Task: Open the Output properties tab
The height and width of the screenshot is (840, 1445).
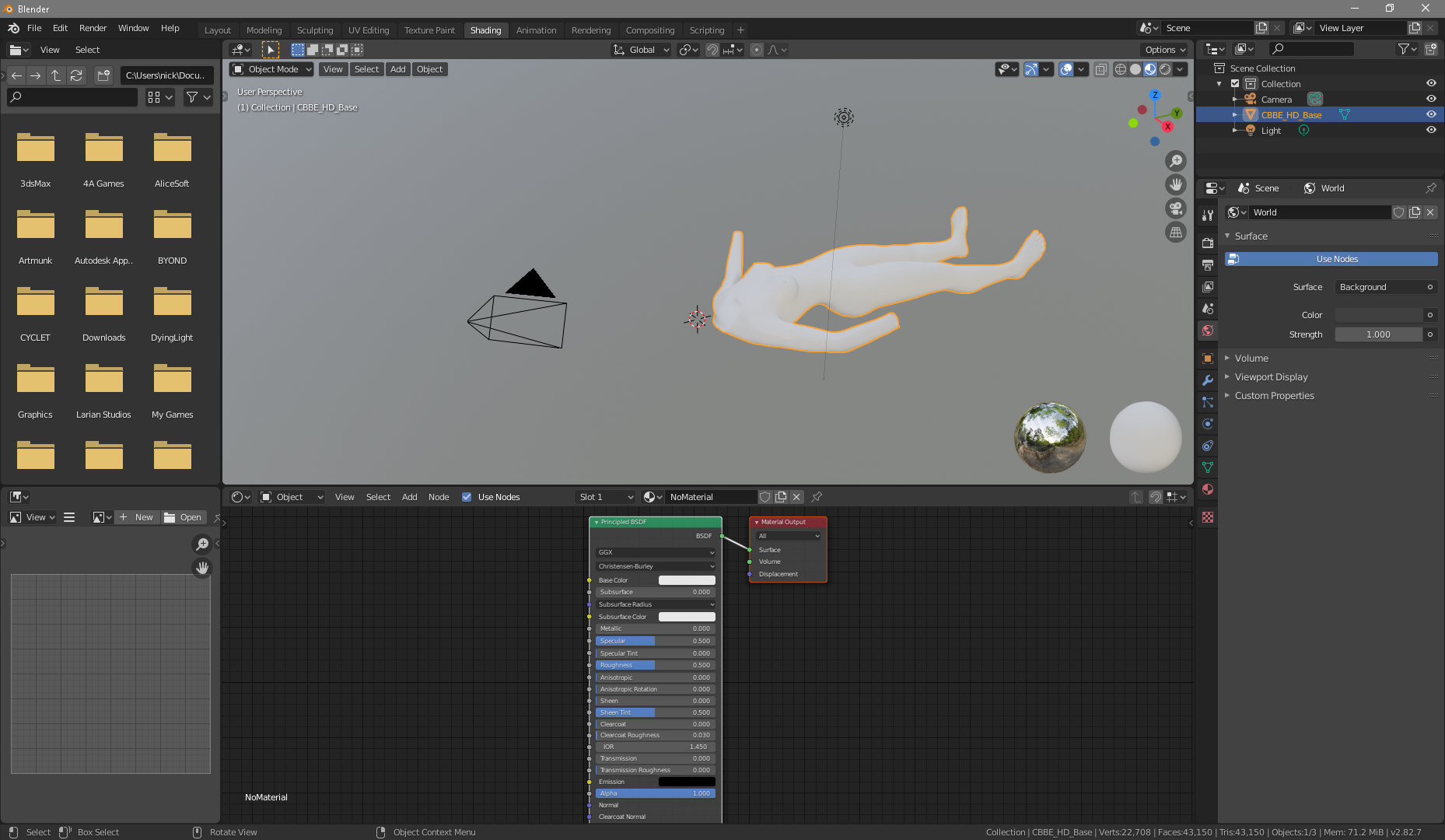Action: [x=1207, y=265]
